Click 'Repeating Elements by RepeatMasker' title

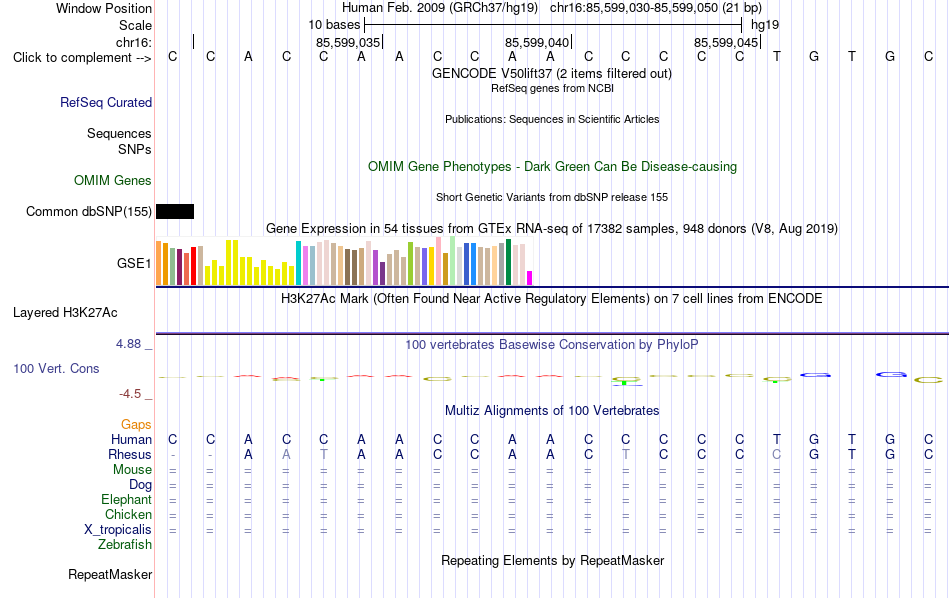click(553, 560)
